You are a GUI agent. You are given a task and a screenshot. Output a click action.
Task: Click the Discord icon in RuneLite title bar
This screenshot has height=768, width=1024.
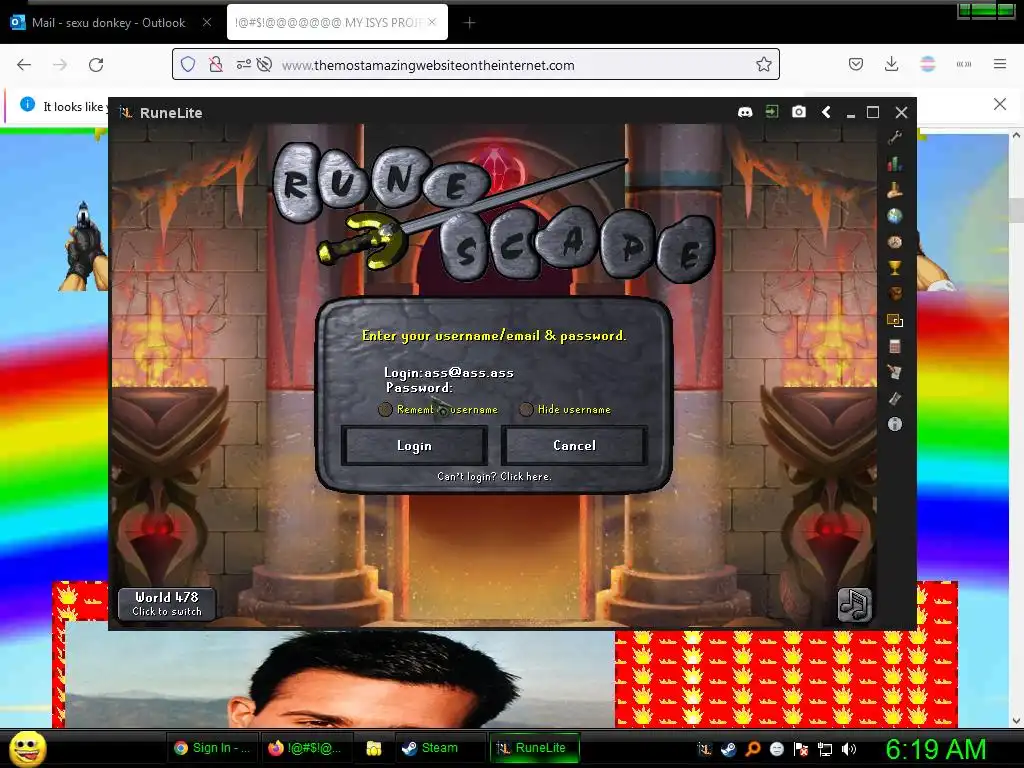744,112
